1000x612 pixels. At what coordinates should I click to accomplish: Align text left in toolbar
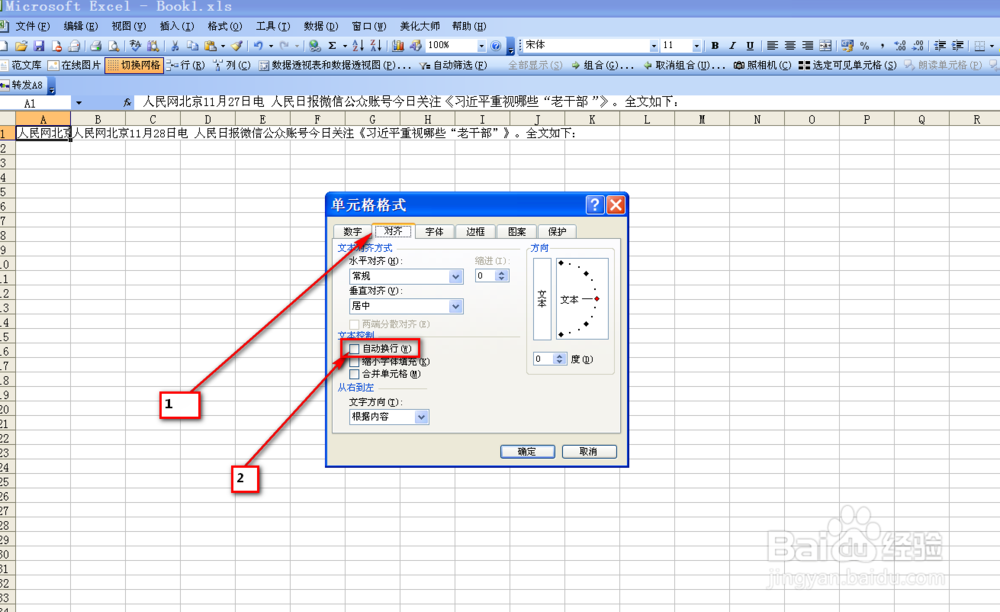click(x=772, y=46)
